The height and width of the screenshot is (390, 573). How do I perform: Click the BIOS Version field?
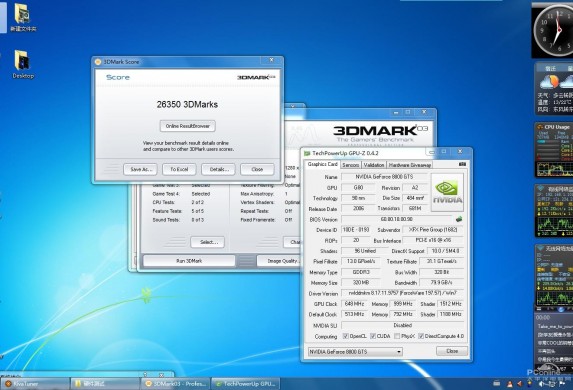point(396,219)
